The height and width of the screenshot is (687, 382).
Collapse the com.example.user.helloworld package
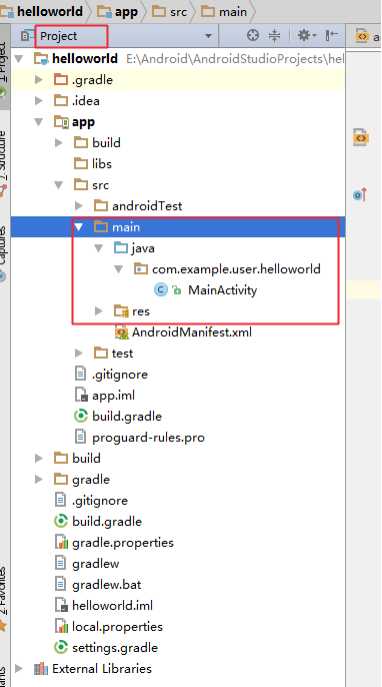coord(118,269)
